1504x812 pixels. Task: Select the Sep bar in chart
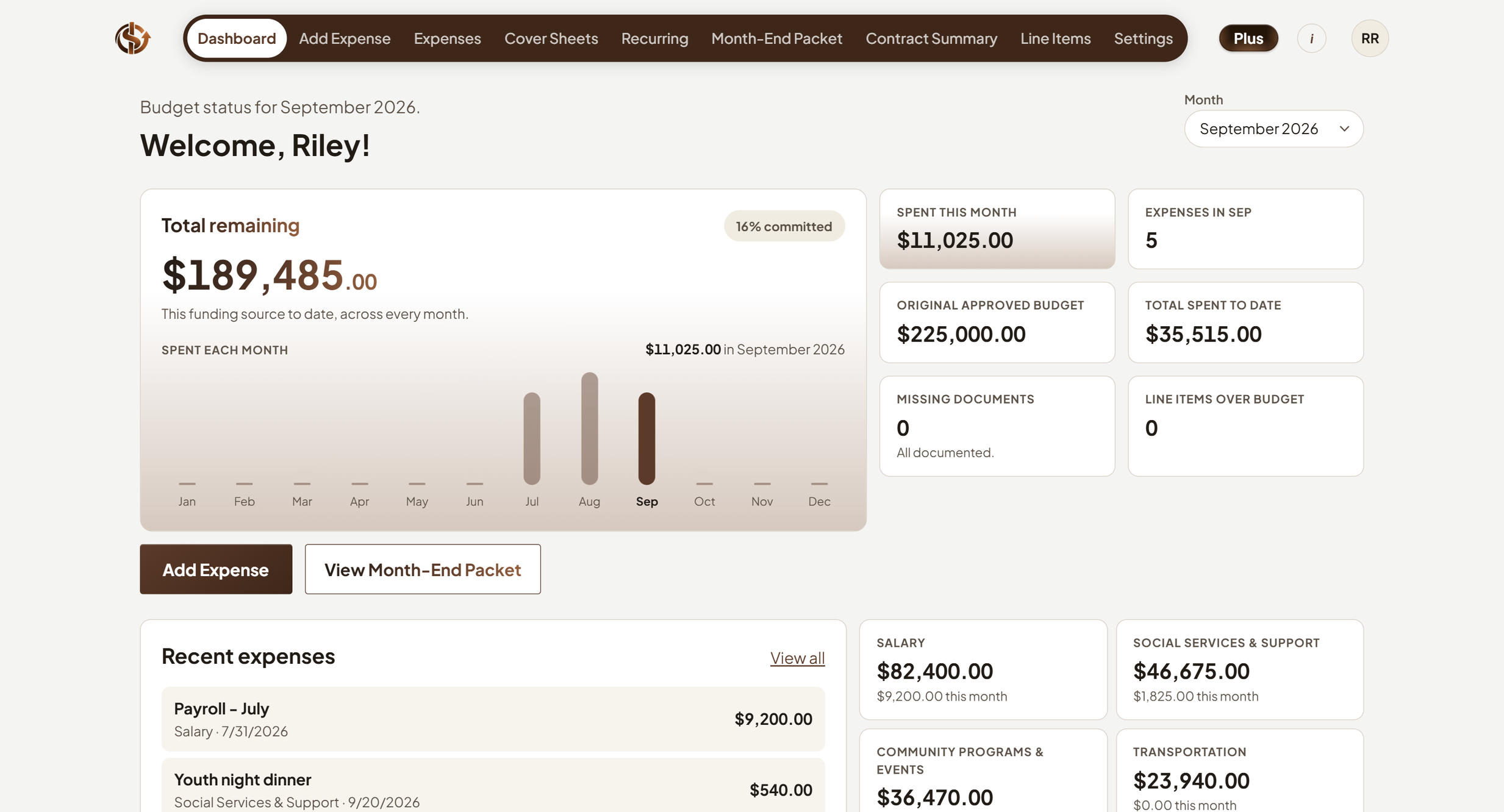coord(646,438)
